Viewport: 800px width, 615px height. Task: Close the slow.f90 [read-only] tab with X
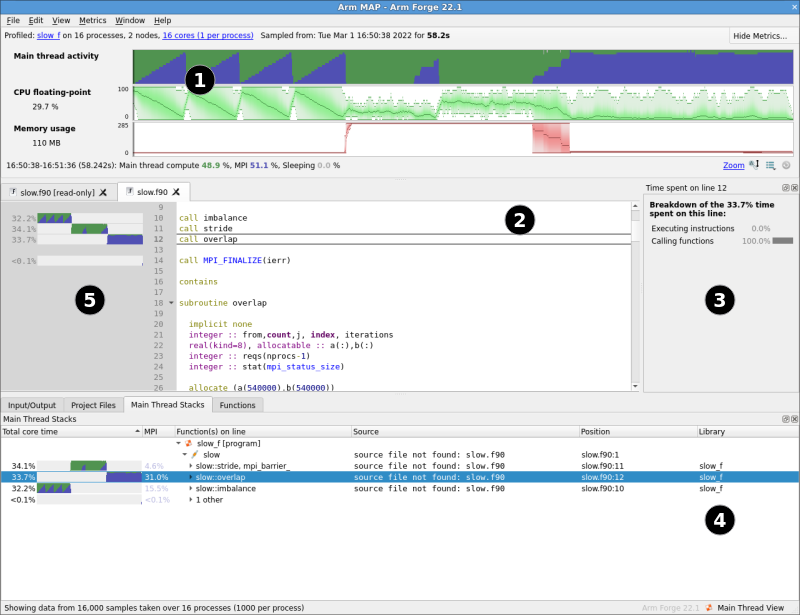[x=103, y=192]
